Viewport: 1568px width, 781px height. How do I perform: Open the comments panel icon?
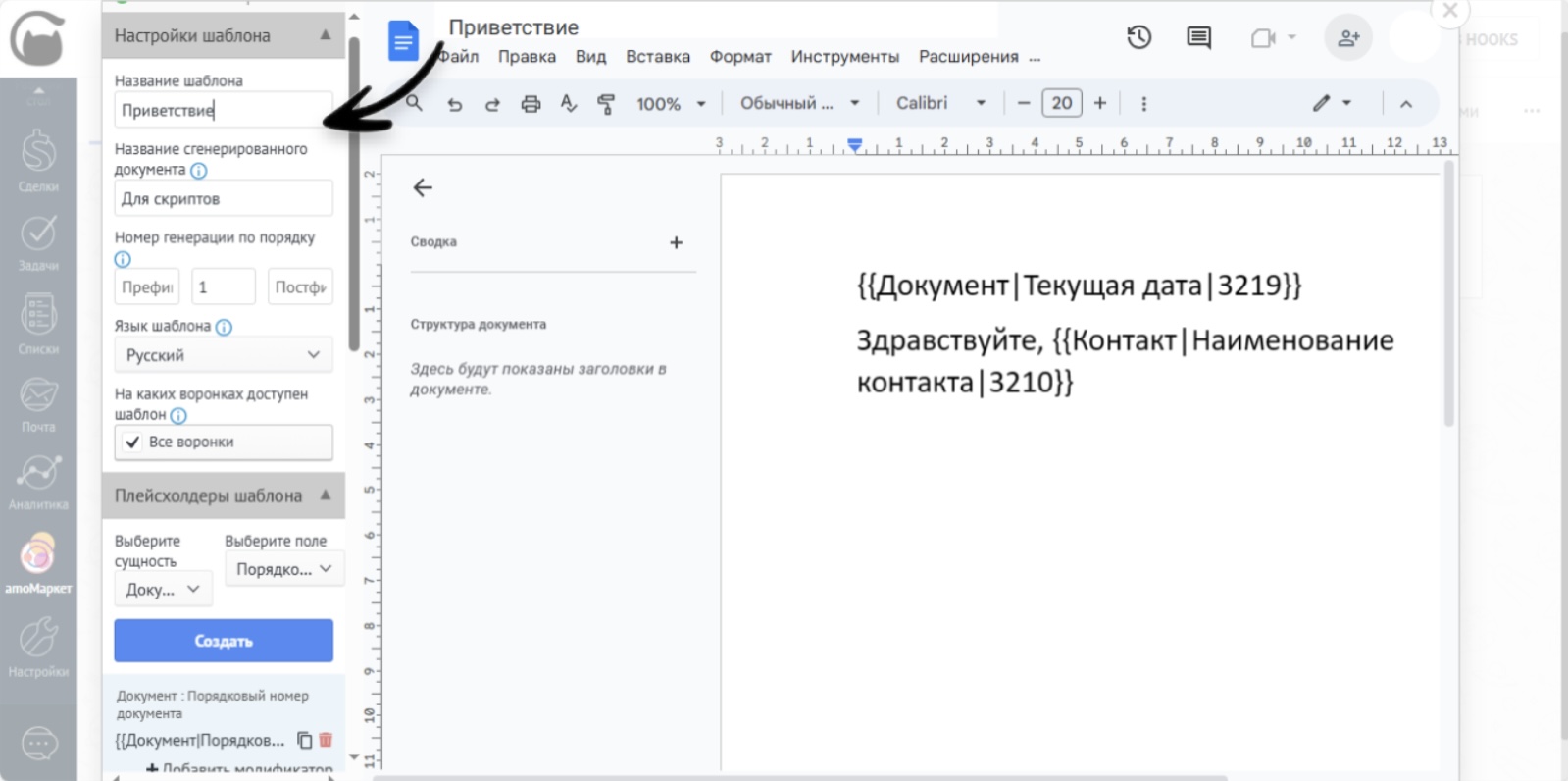tap(1198, 38)
